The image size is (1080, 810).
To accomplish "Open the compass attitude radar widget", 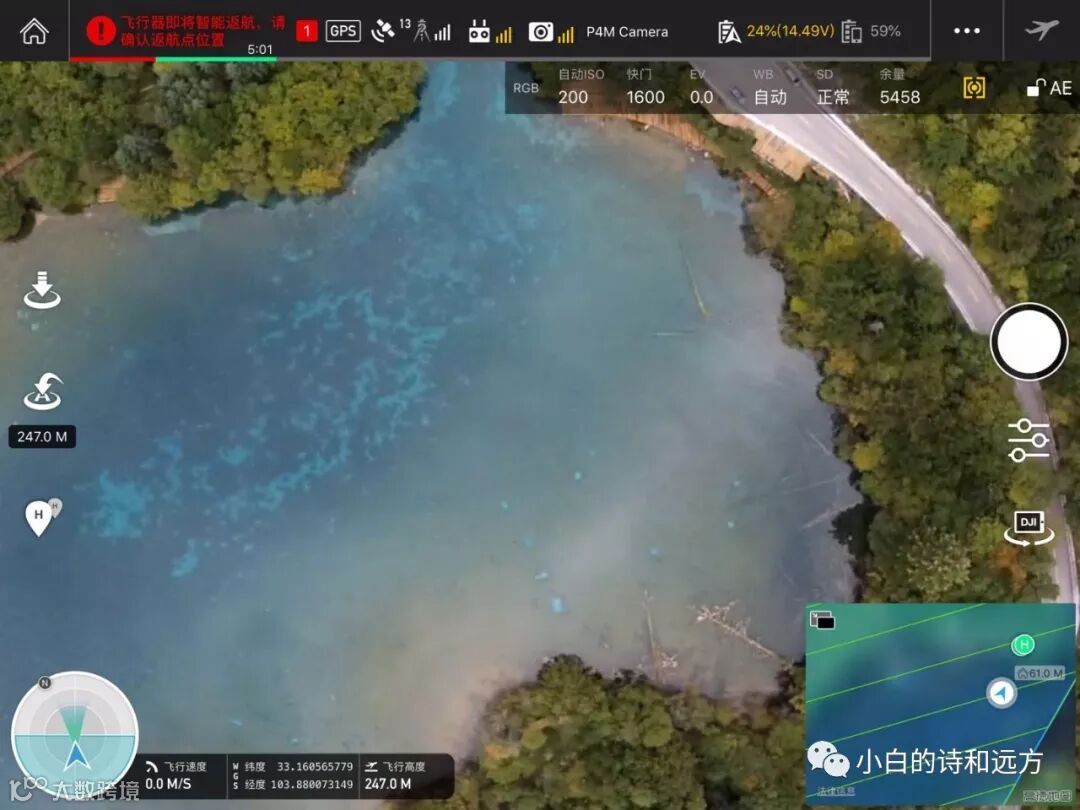I will [x=74, y=736].
